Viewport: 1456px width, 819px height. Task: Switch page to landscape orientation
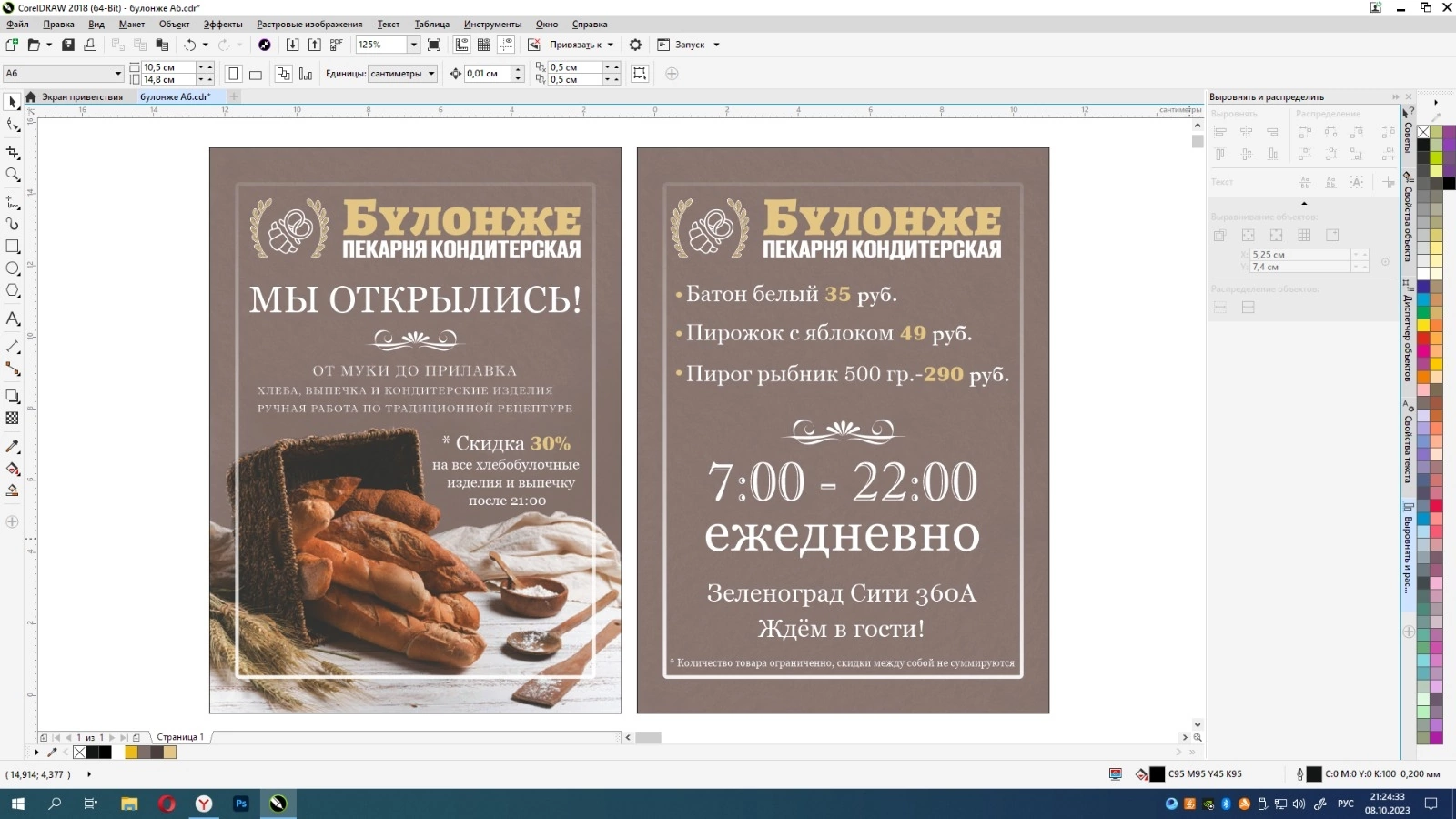256,74
